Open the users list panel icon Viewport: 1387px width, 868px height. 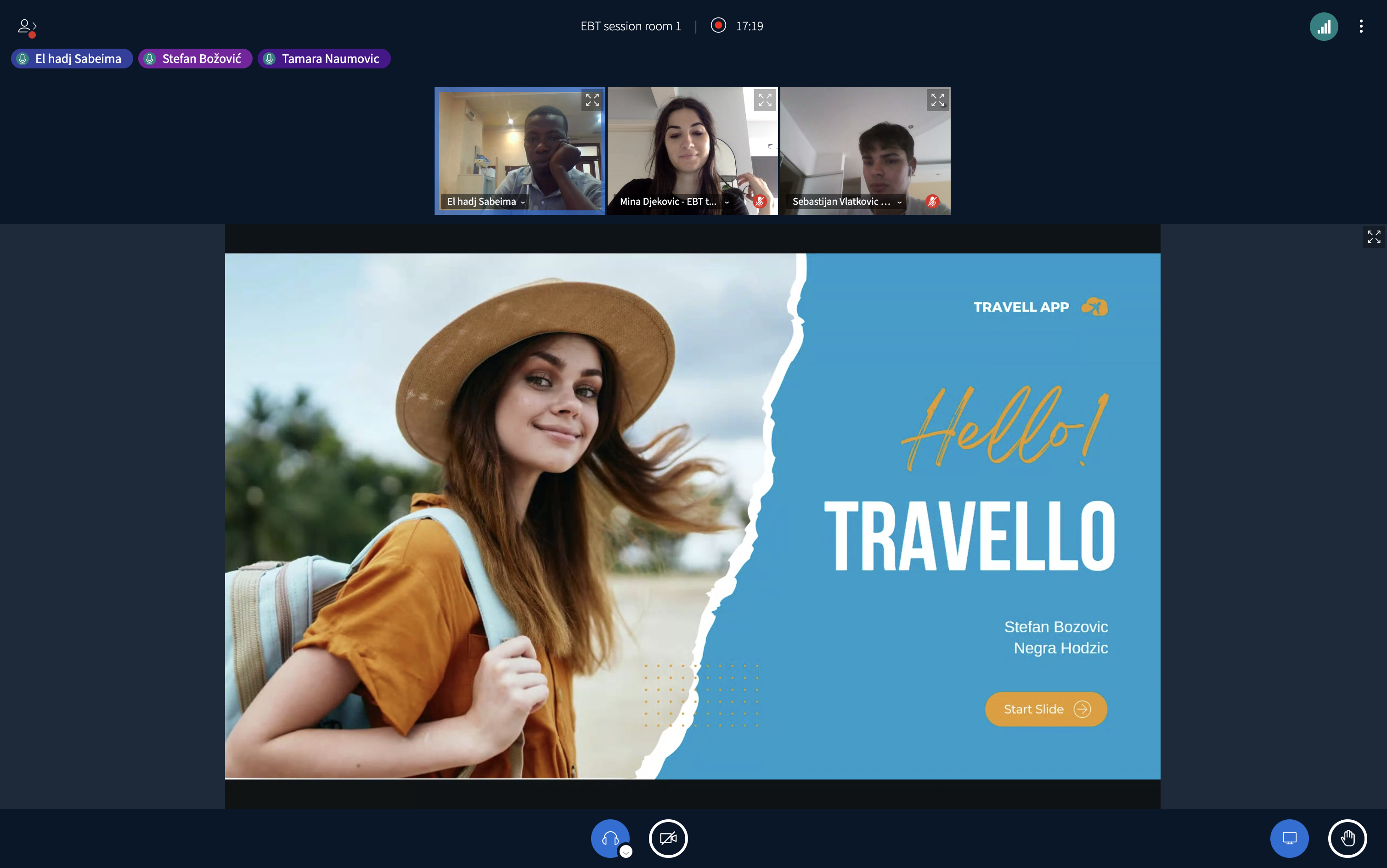coord(27,27)
